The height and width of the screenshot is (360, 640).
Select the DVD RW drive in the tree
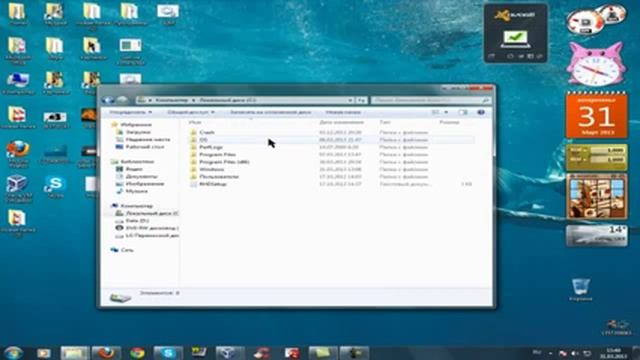point(152,228)
